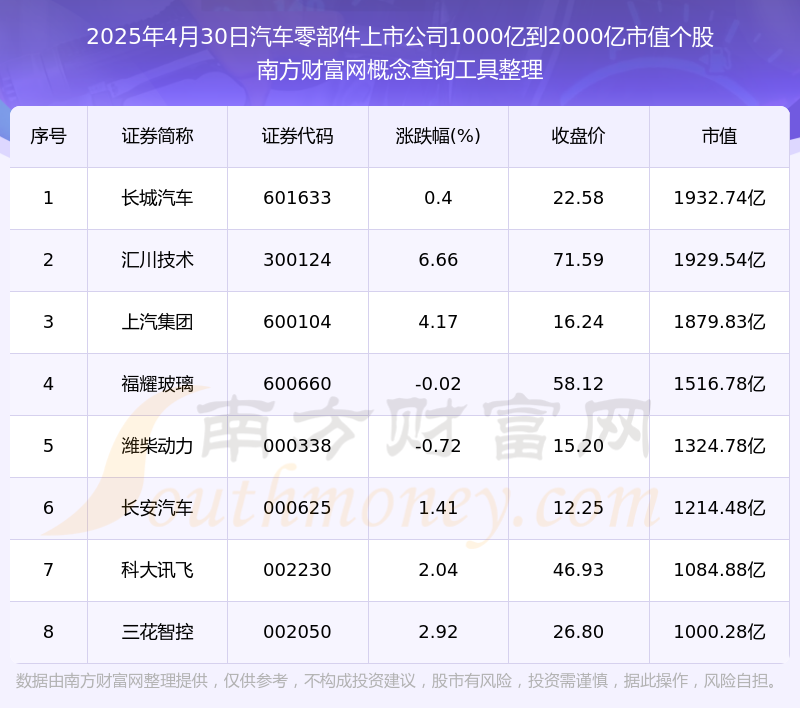This screenshot has width=800, height=708.
Task: Select the stock name 三花智控
Action: coord(157,632)
